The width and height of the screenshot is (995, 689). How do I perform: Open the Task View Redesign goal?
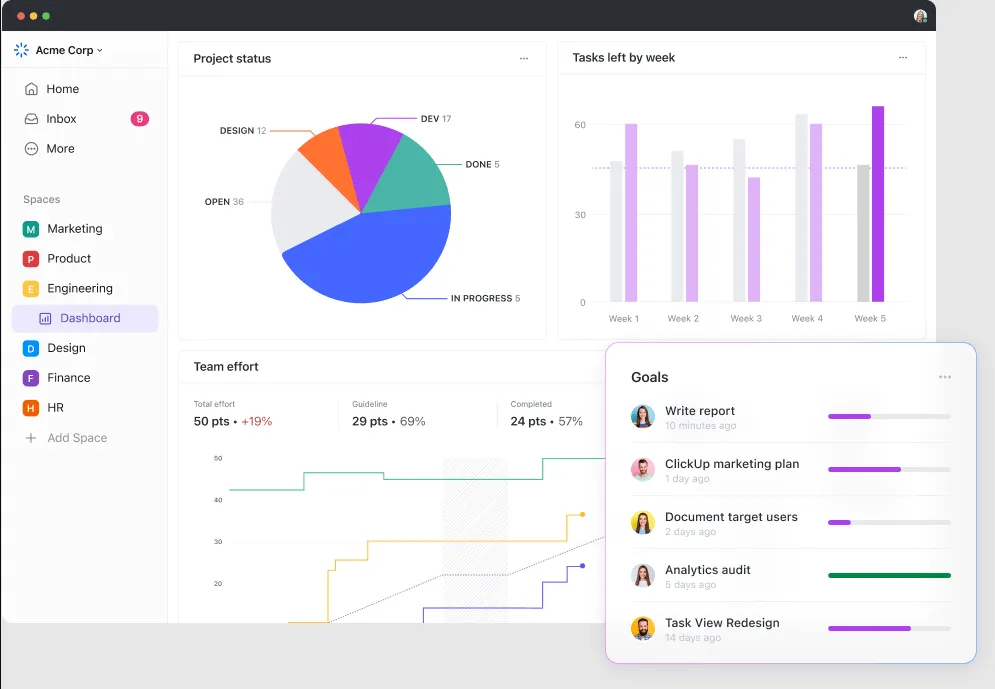[x=722, y=622]
